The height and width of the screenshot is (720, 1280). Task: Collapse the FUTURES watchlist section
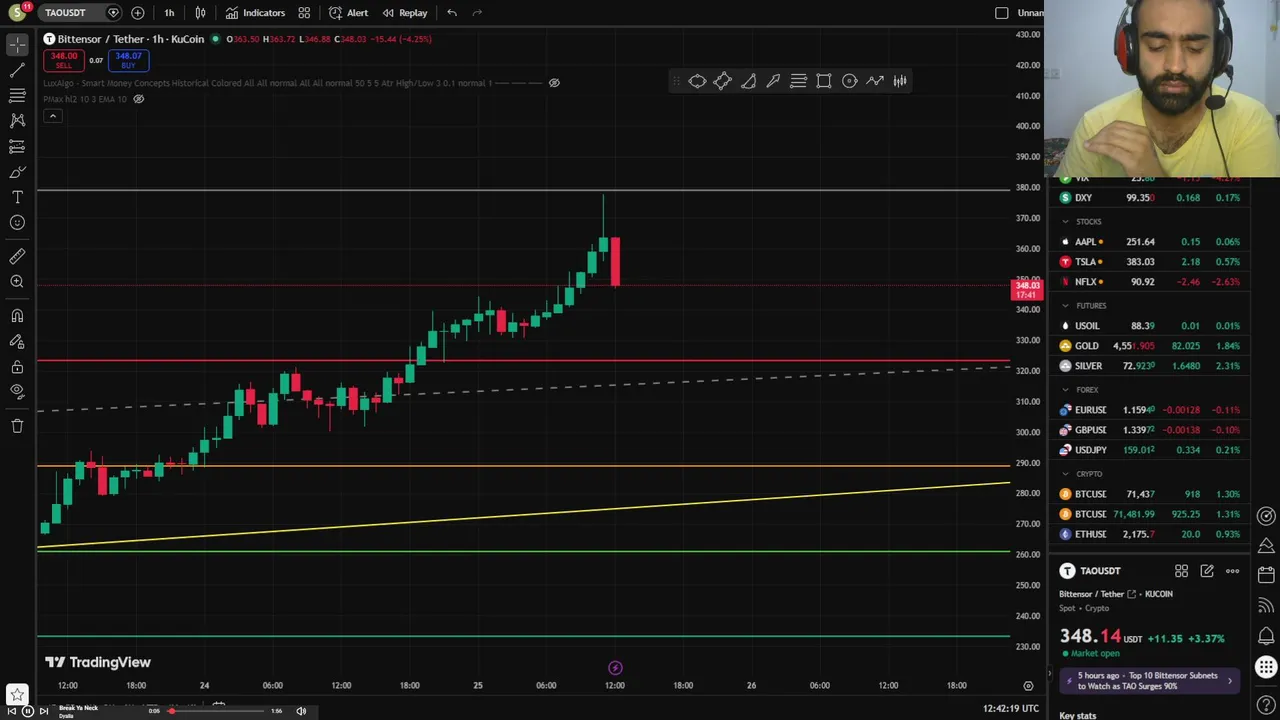(x=1065, y=306)
